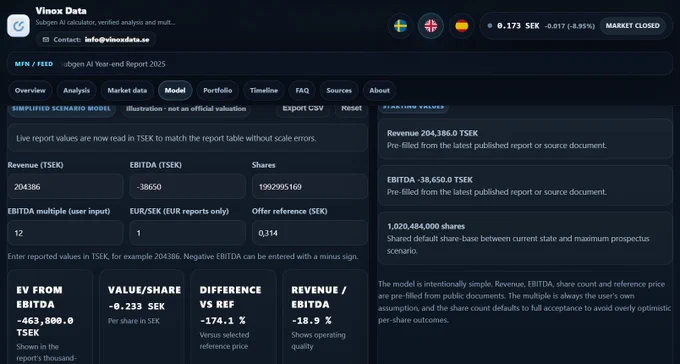Choose the Spanish flag language
This screenshot has height=364, width=680.
pyautogui.click(x=461, y=26)
